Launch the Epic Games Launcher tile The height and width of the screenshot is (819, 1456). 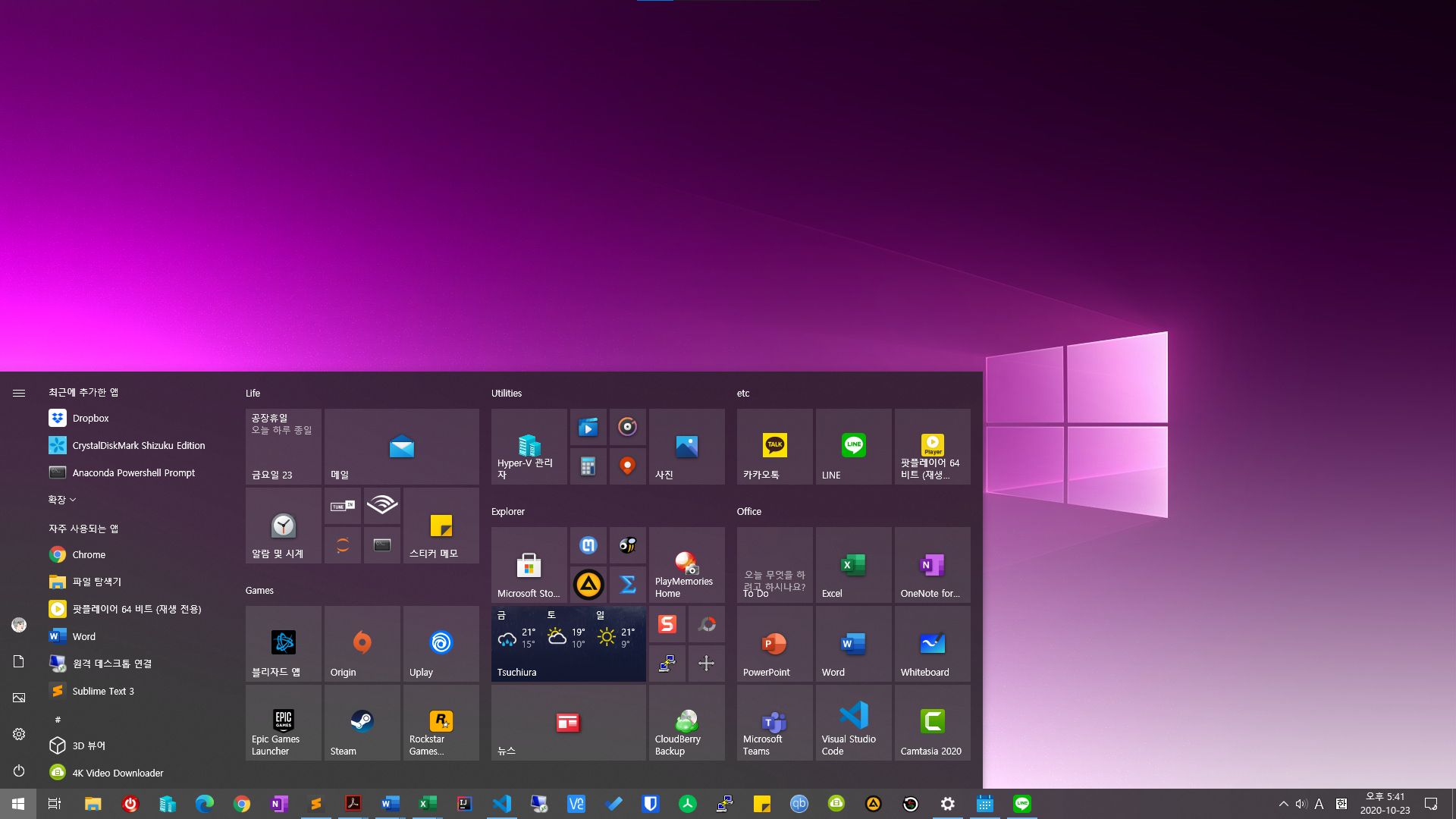tap(283, 722)
